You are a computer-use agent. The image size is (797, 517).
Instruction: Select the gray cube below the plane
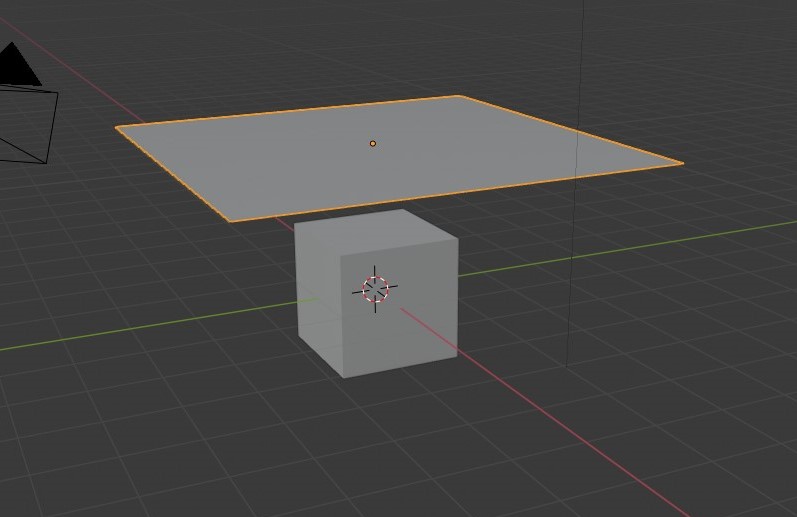[x=377, y=293]
